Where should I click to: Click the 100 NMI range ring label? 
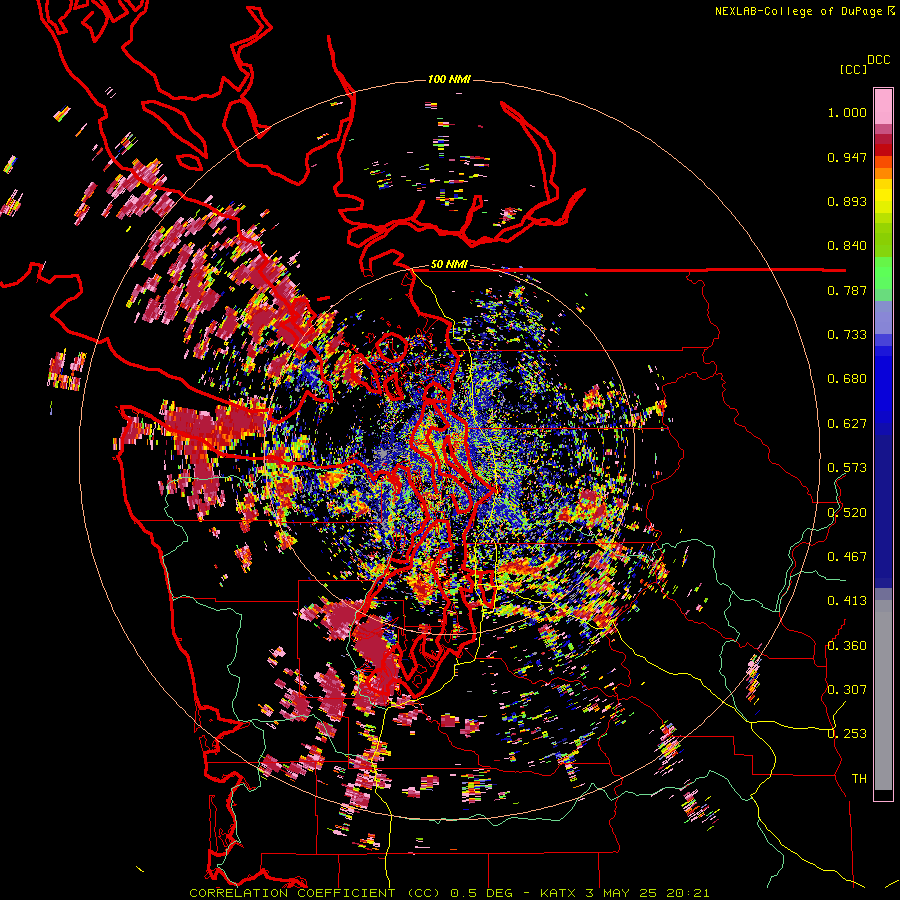(449, 79)
